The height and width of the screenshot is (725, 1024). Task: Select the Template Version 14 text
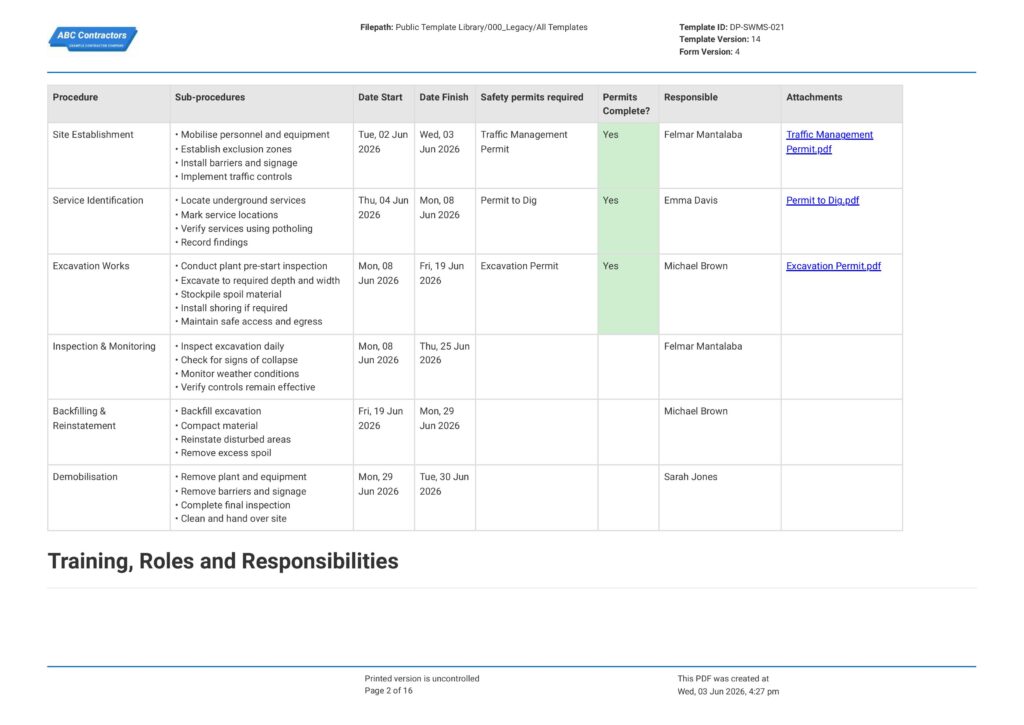coord(720,39)
